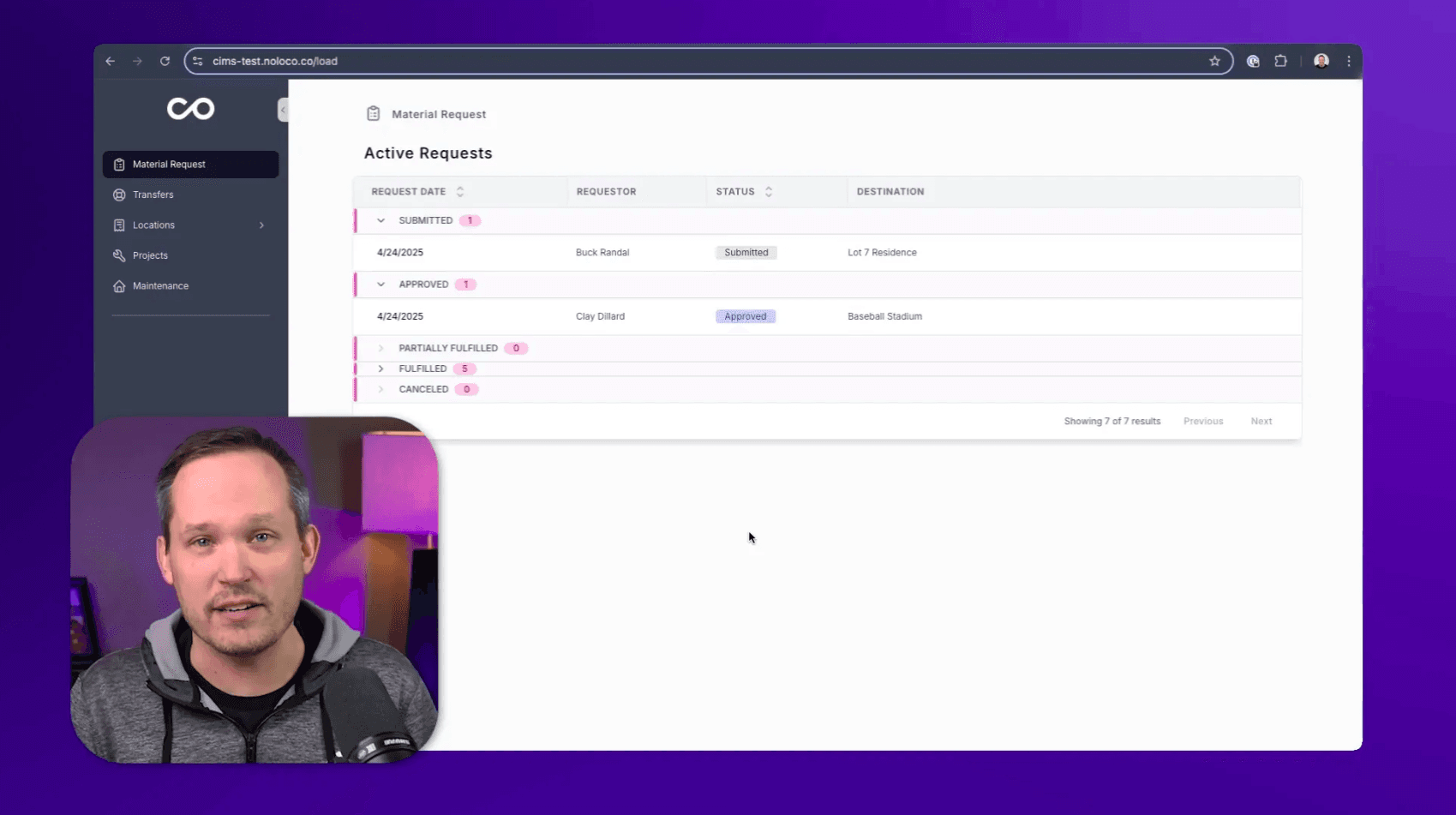
Task: Click the 4/24/2025 date in Approved row
Action: (400, 316)
